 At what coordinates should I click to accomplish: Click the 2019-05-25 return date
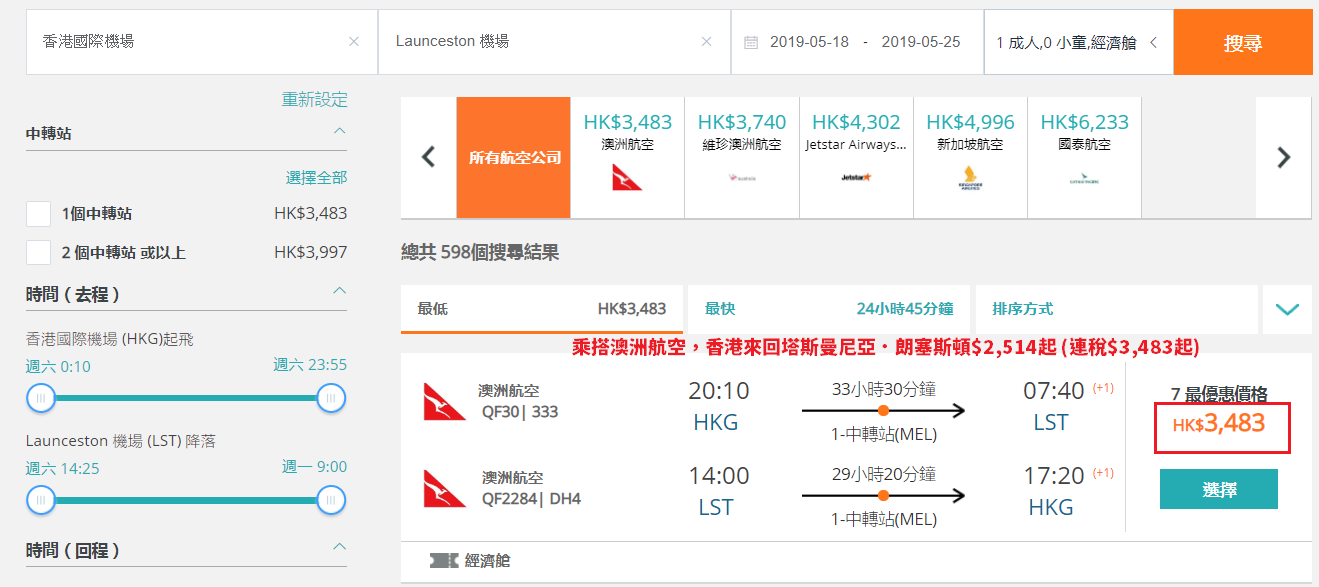point(921,42)
